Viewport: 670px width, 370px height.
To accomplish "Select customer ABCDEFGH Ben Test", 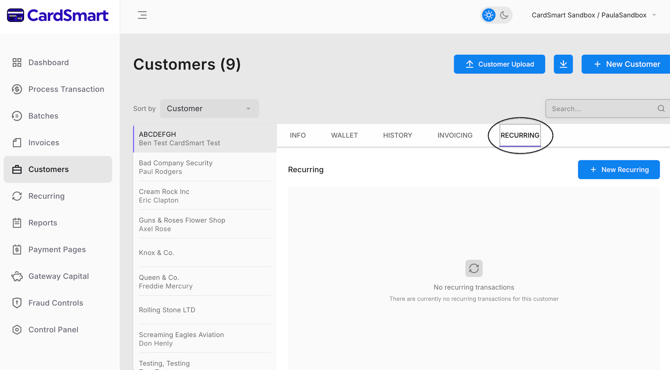I will coord(205,138).
